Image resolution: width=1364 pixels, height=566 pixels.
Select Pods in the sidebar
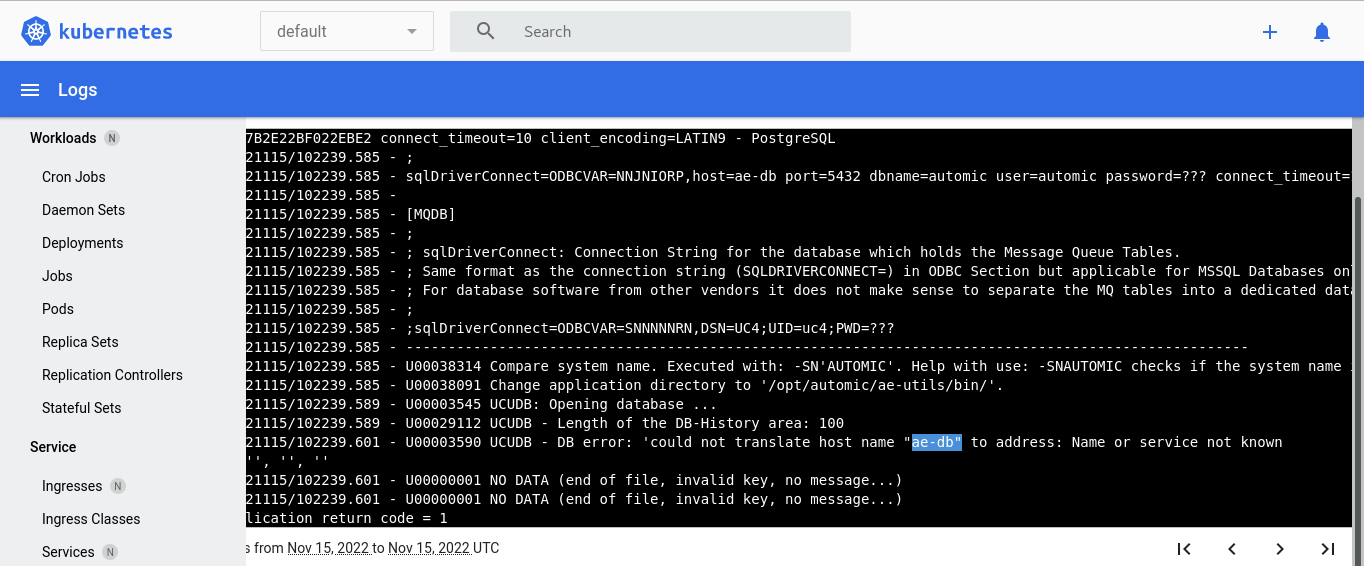(x=58, y=309)
